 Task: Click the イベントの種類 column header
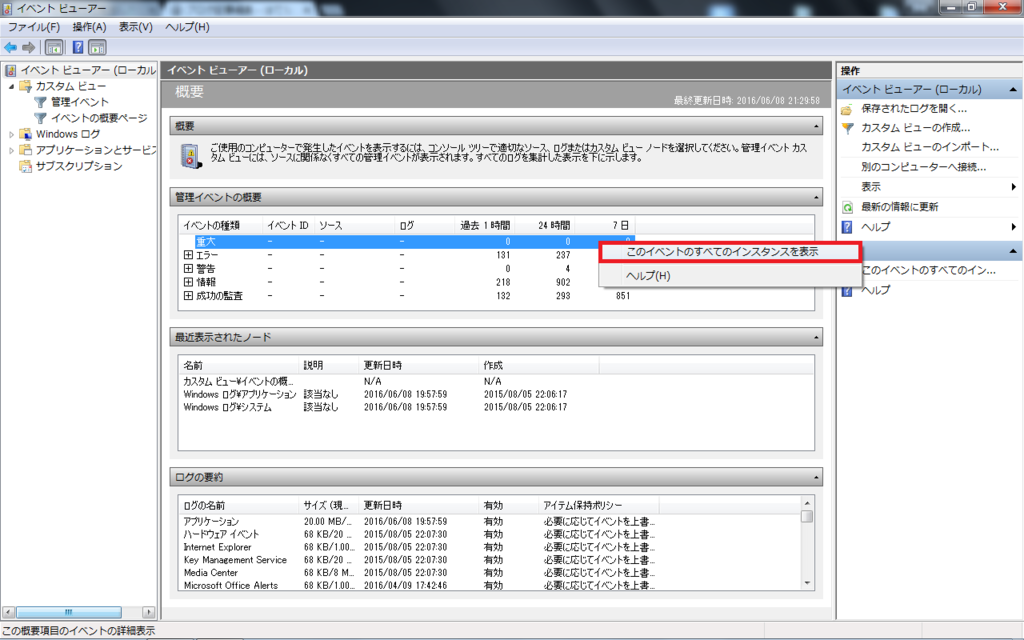221,225
